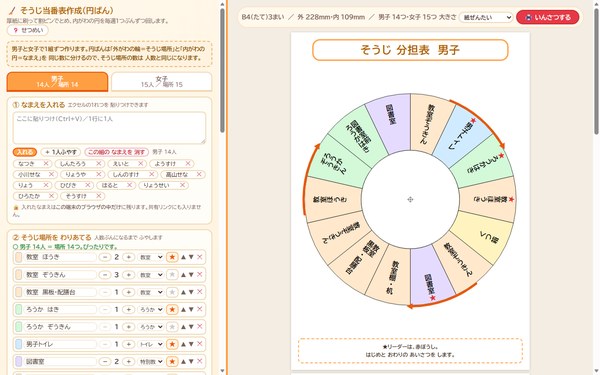Click the name paste textarea
This screenshot has width=600, height=375.
click(109, 128)
